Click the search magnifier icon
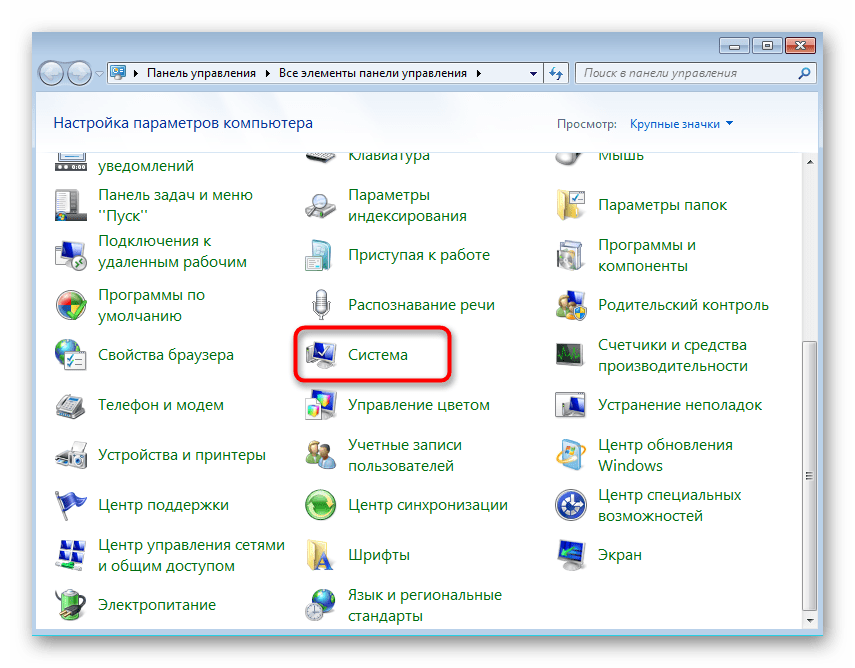This screenshot has height=668, width=855. 804,73
